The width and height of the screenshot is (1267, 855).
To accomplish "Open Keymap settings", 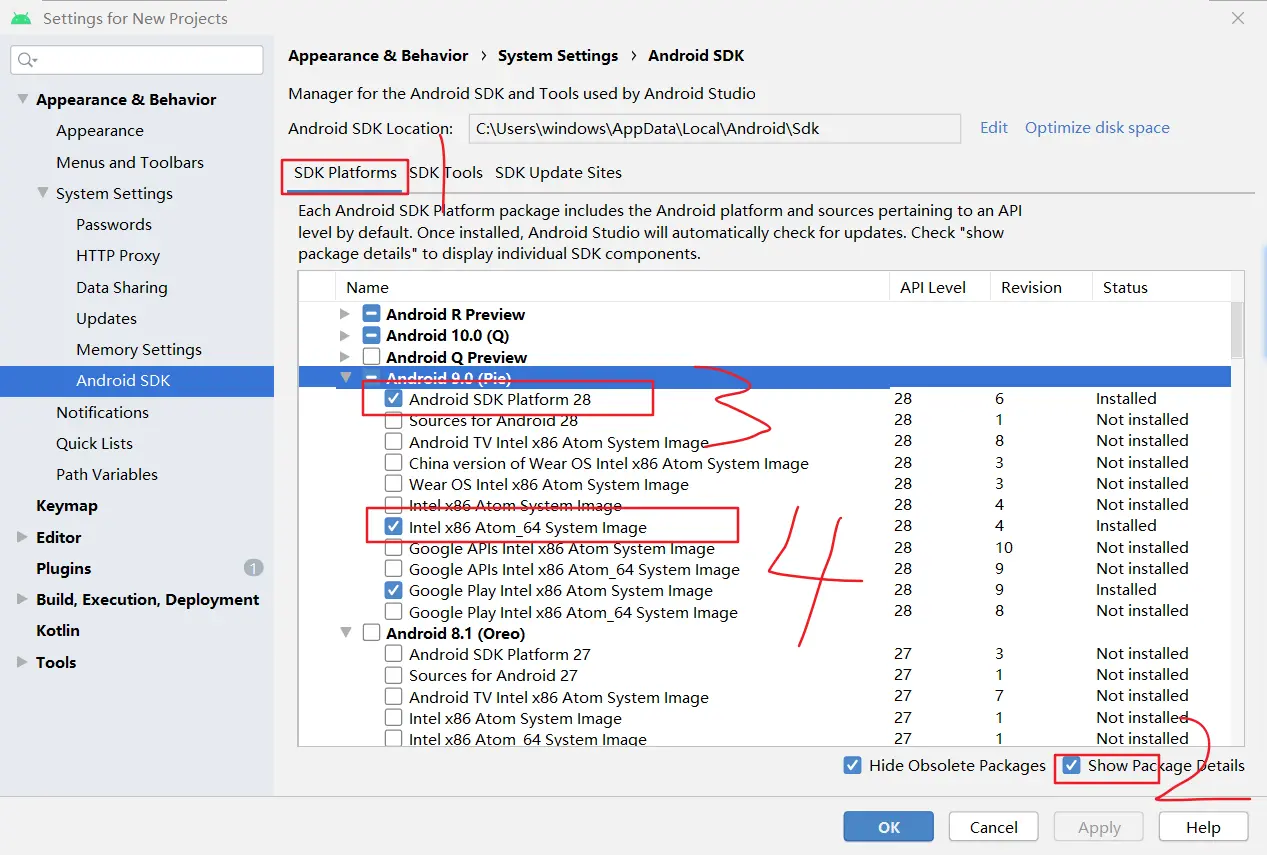I will click(67, 506).
